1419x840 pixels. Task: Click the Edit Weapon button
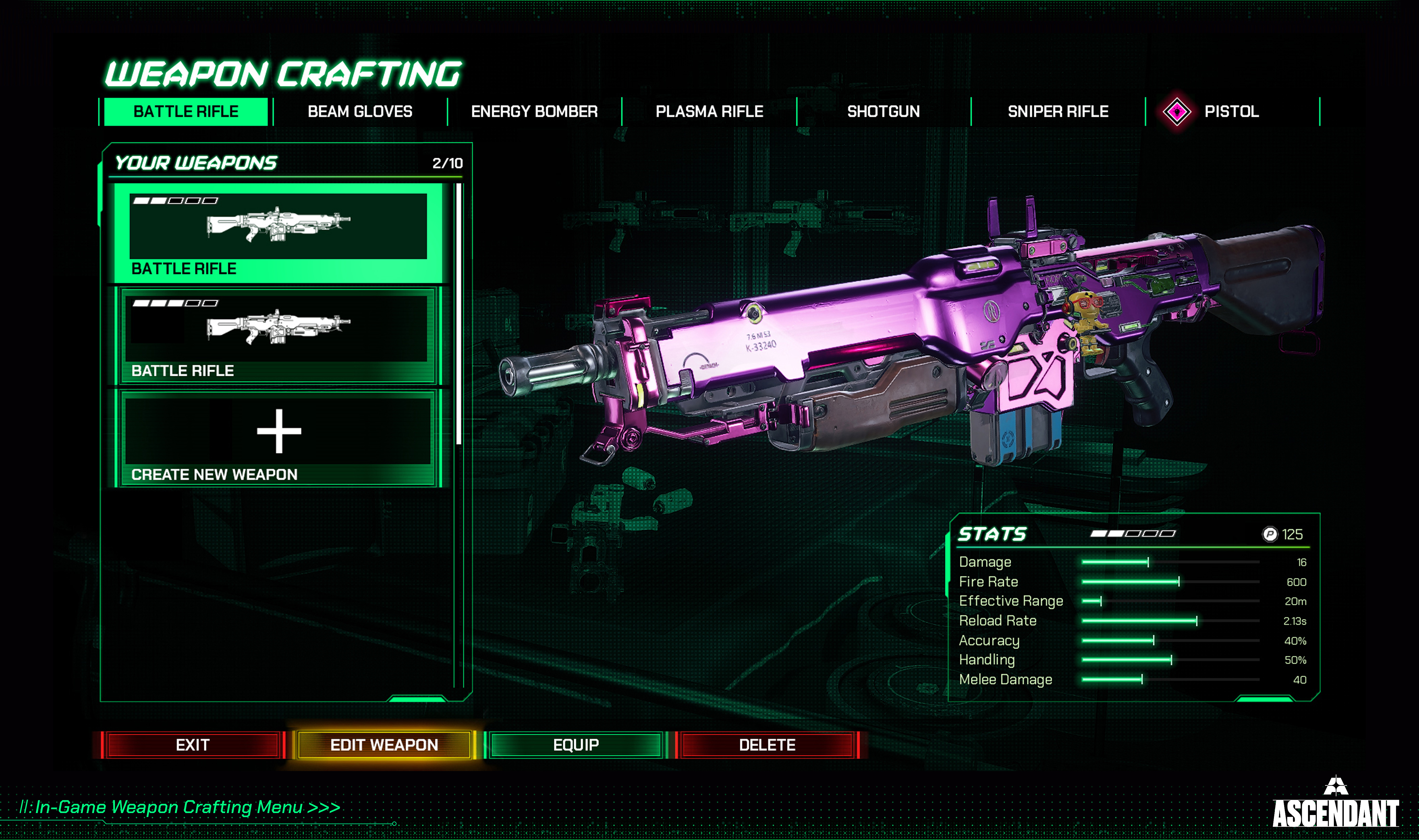384,745
